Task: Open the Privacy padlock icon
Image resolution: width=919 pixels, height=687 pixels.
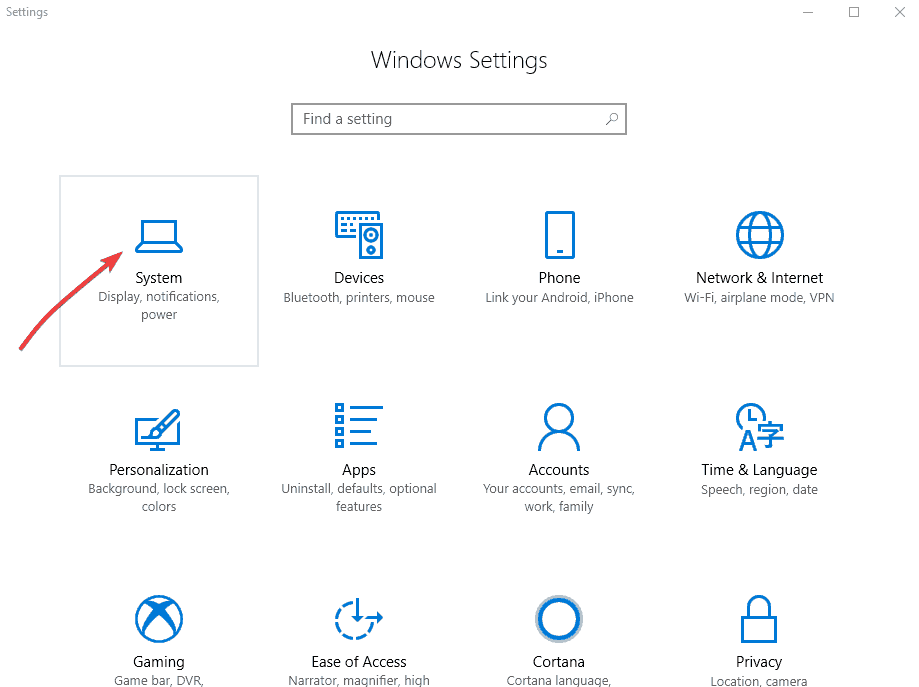Action: [x=759, y=619]
